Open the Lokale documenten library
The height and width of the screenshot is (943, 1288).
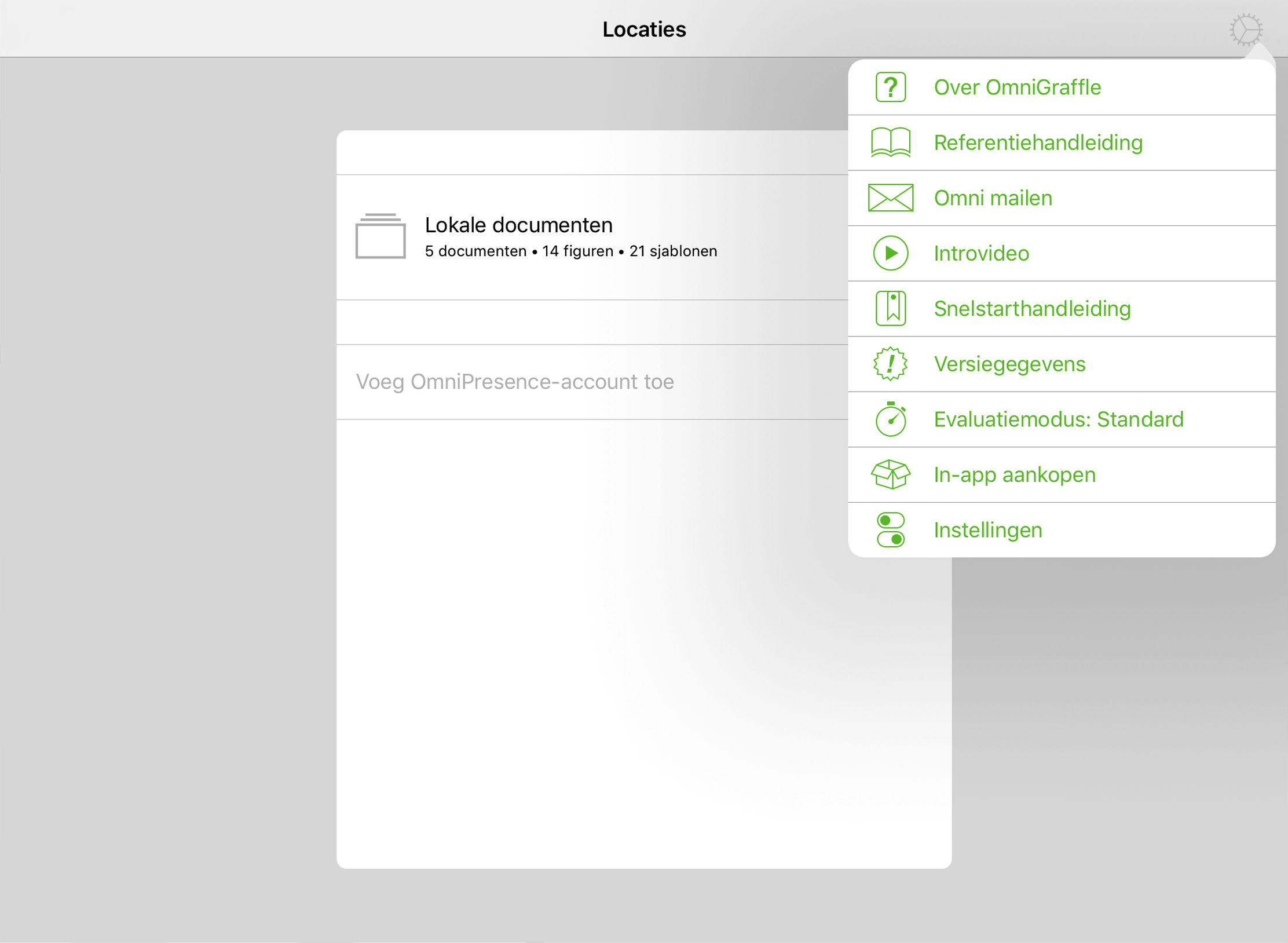pyautogui.click(x=518, y=225)
